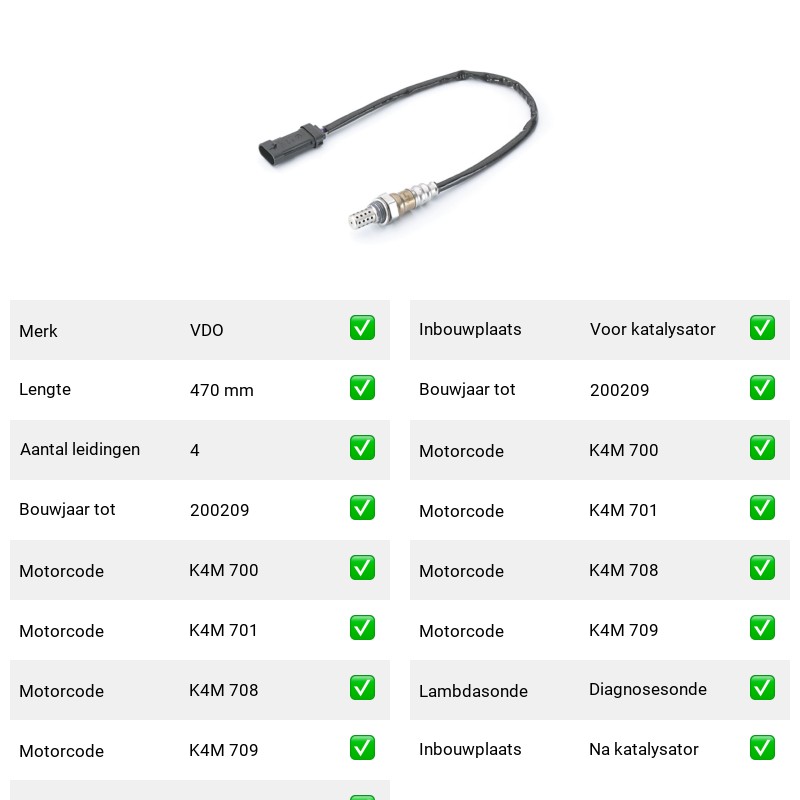This screenshot has width=800, height=800.
Task: Click the Inbouwplaats label with Voor katalysator
Action: 470,330
